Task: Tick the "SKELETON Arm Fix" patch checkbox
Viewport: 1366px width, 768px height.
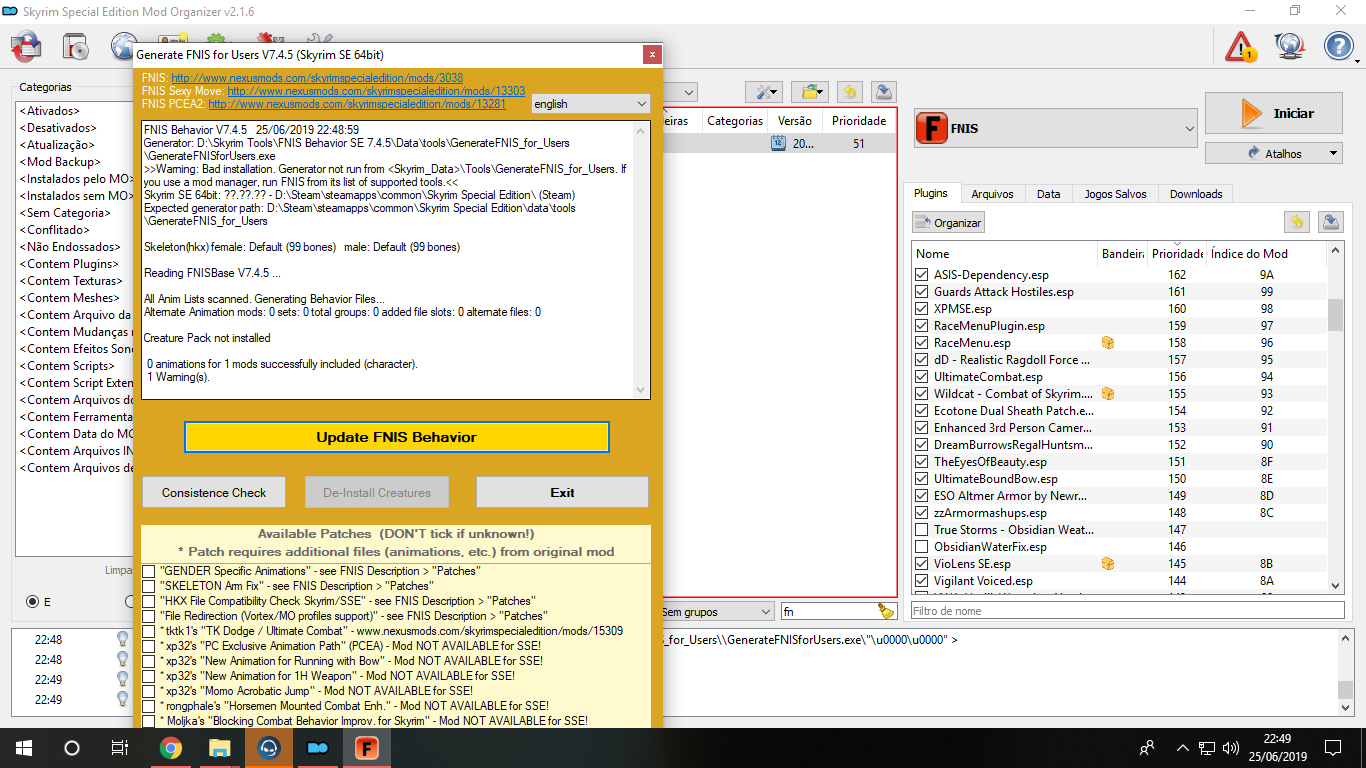Action: [x=149, y=586]
